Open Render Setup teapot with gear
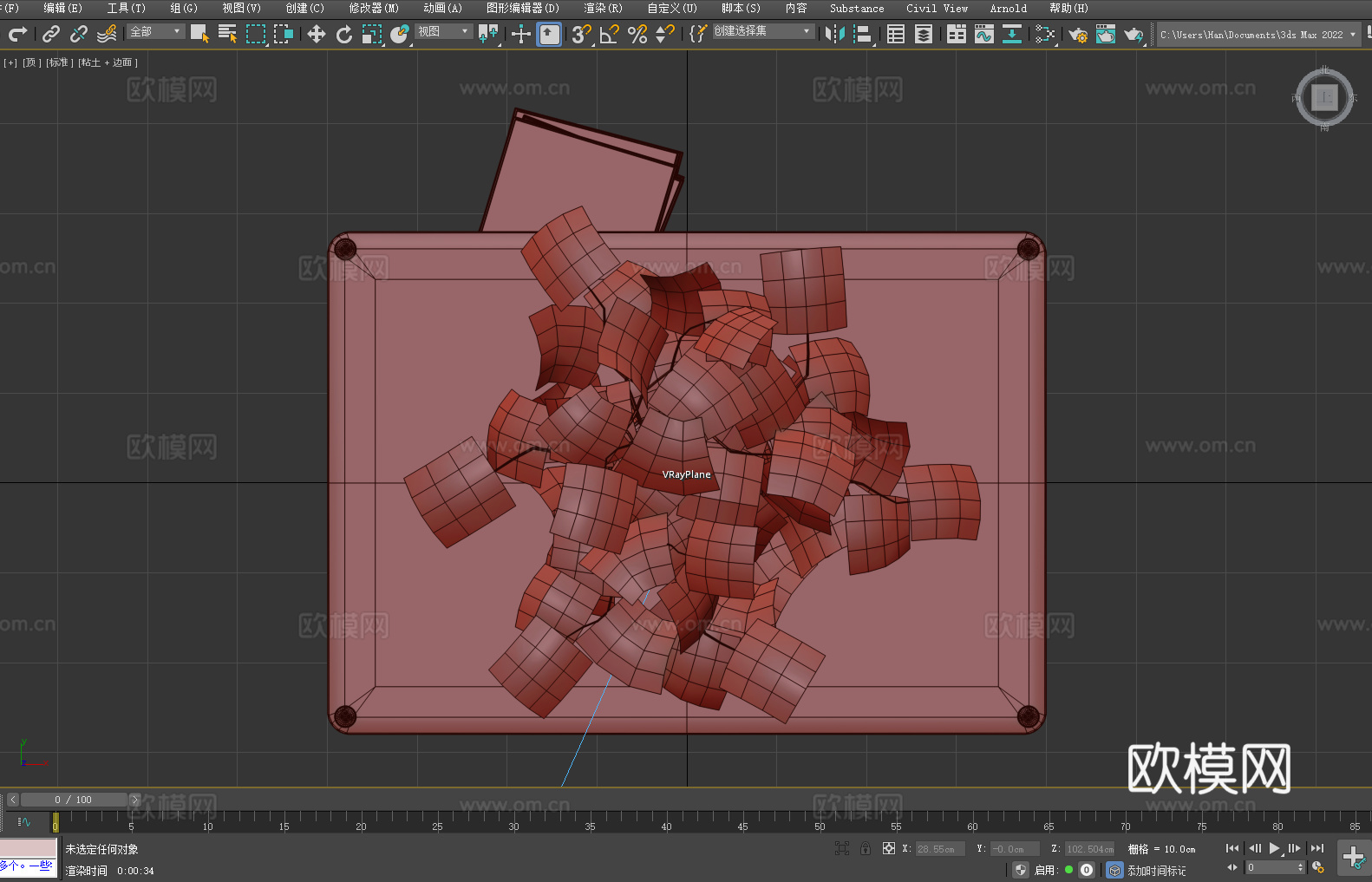The width and height of the screenshot is (1372, 882). coord(1078,34)
